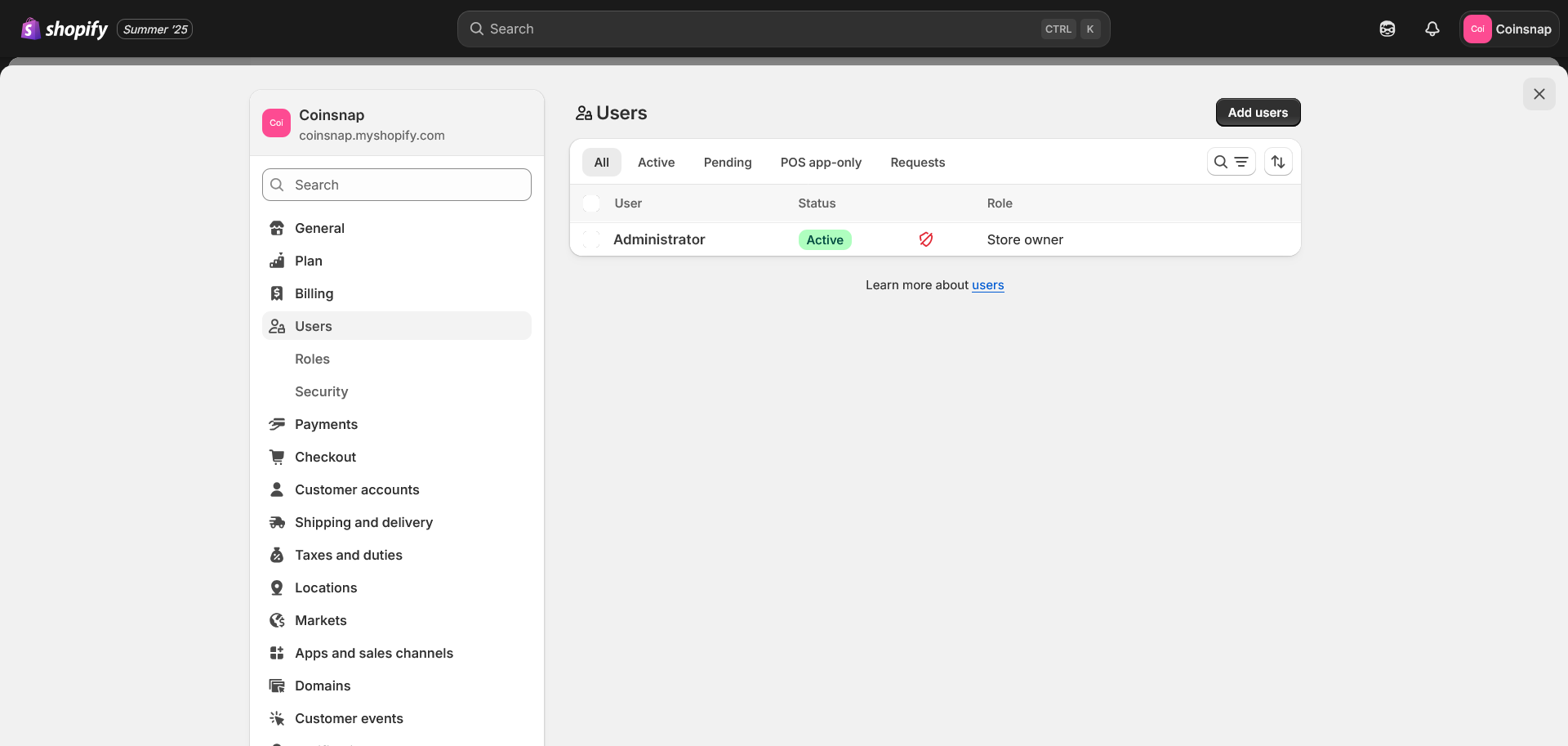Viewport: 1568px width, 746px height.
Task: Click the settings sidebar Search field
Action: pos(397,185)
